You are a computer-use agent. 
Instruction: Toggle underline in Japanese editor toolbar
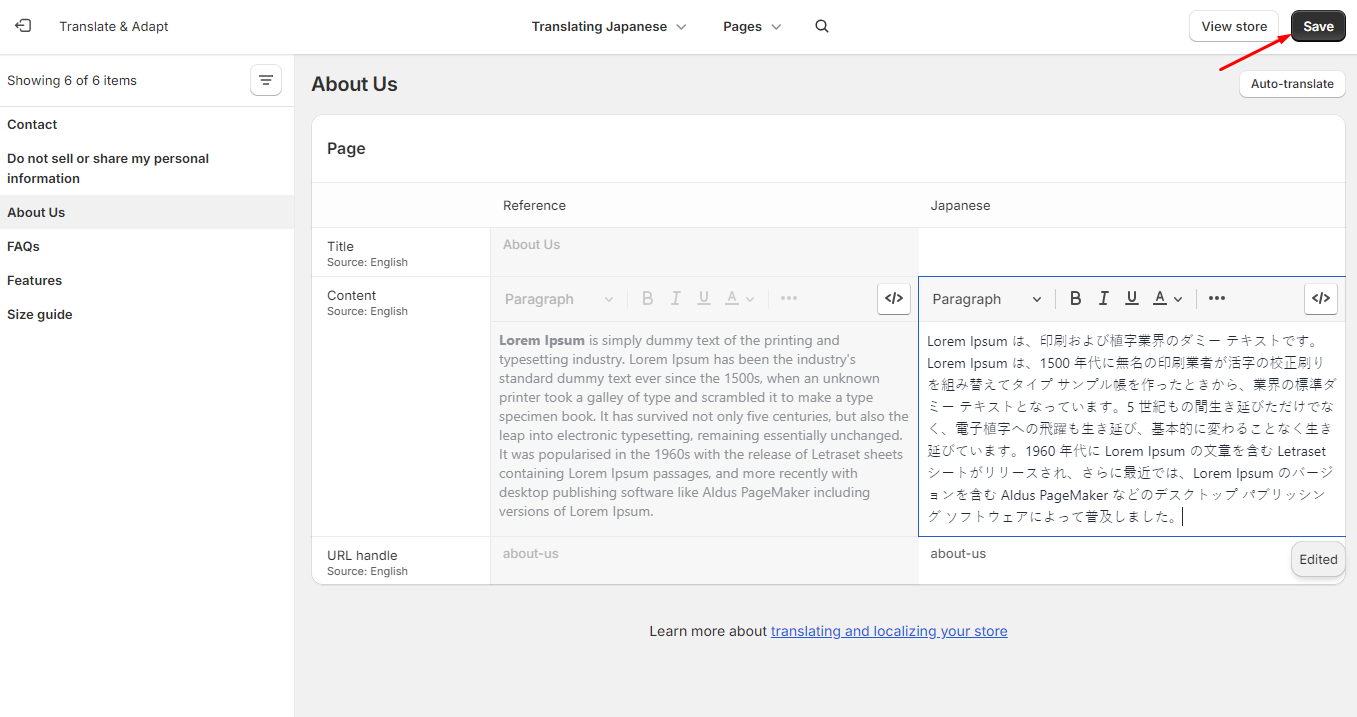coord(1131,298)
